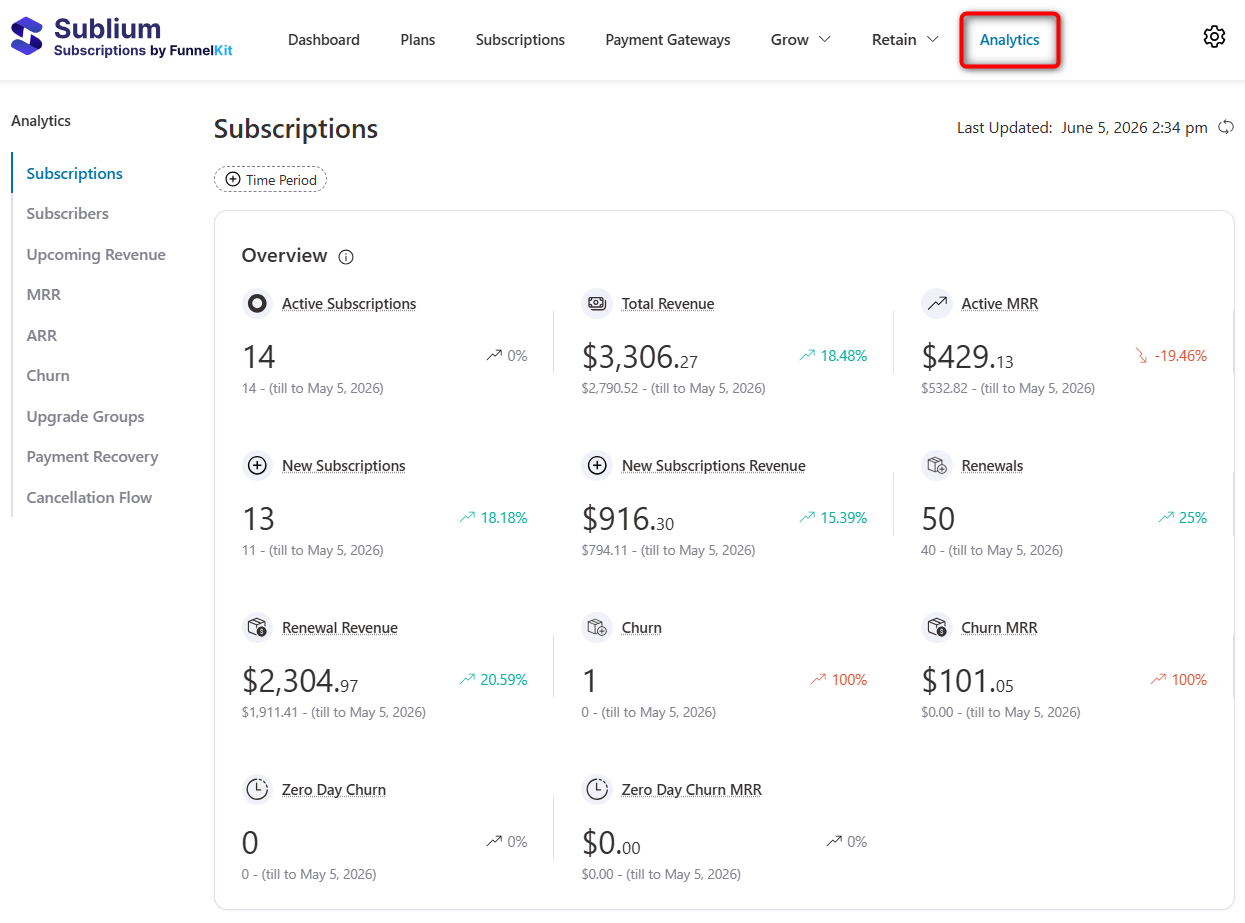Click Active MRR red downward arrow

tap(1141, 356)
